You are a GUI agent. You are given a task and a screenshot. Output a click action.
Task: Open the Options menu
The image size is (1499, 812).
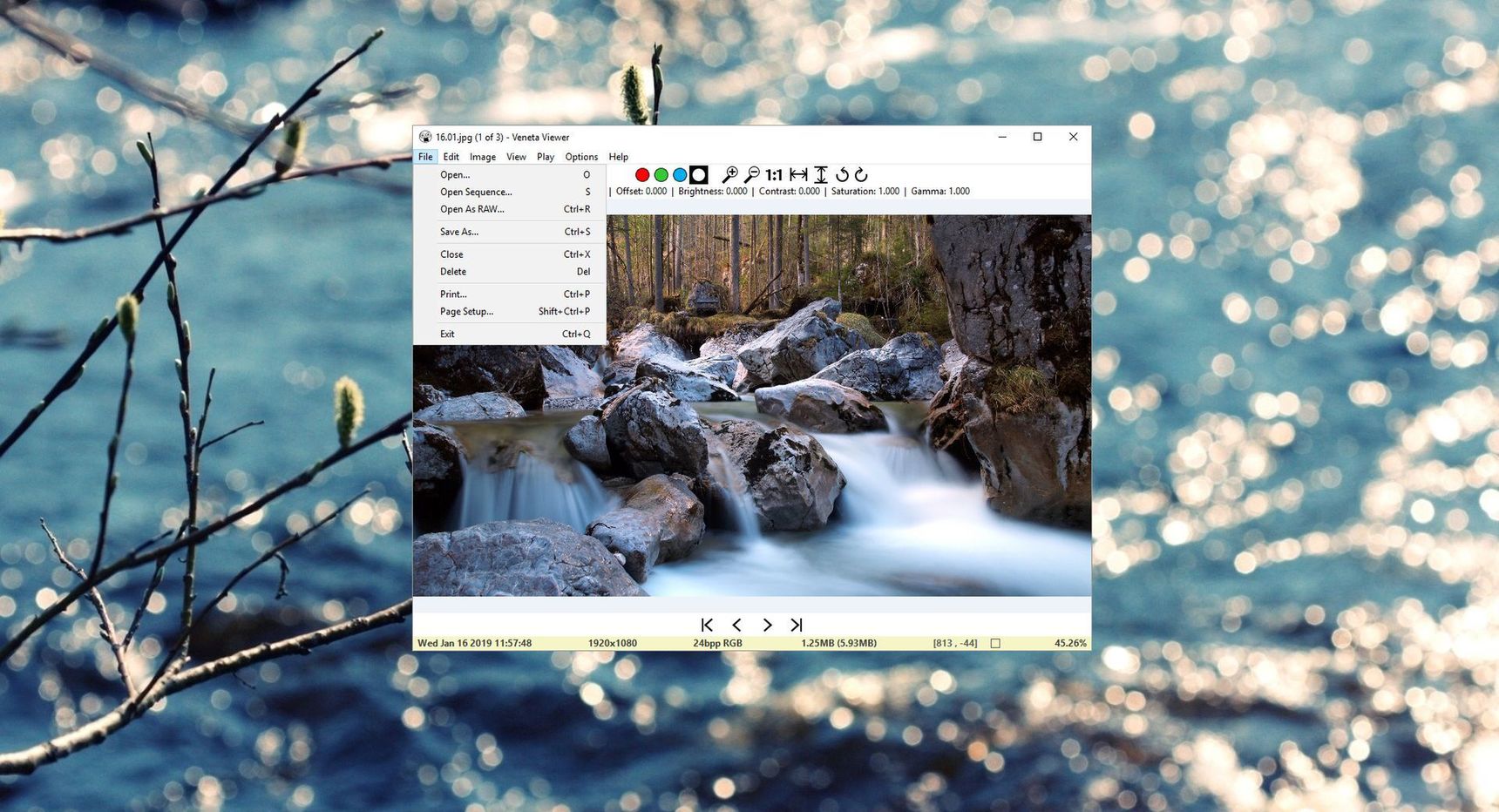point(581,157)
